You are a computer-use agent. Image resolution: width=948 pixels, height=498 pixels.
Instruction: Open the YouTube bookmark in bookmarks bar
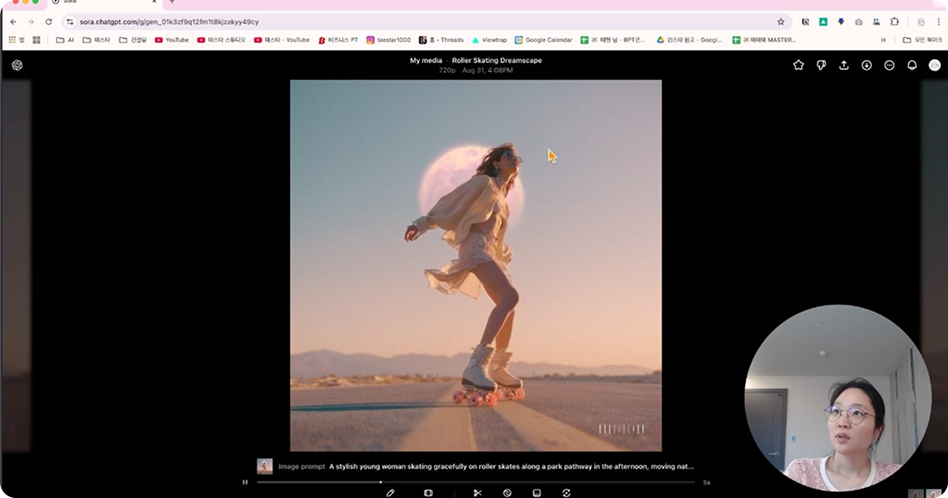pos(171,40)
